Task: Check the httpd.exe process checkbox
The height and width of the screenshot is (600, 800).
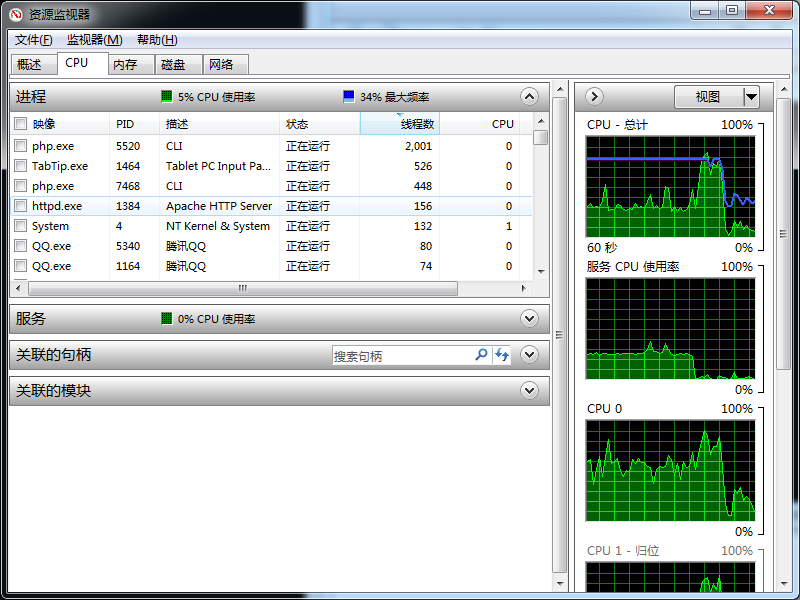Action: click(x=20, y=206)
